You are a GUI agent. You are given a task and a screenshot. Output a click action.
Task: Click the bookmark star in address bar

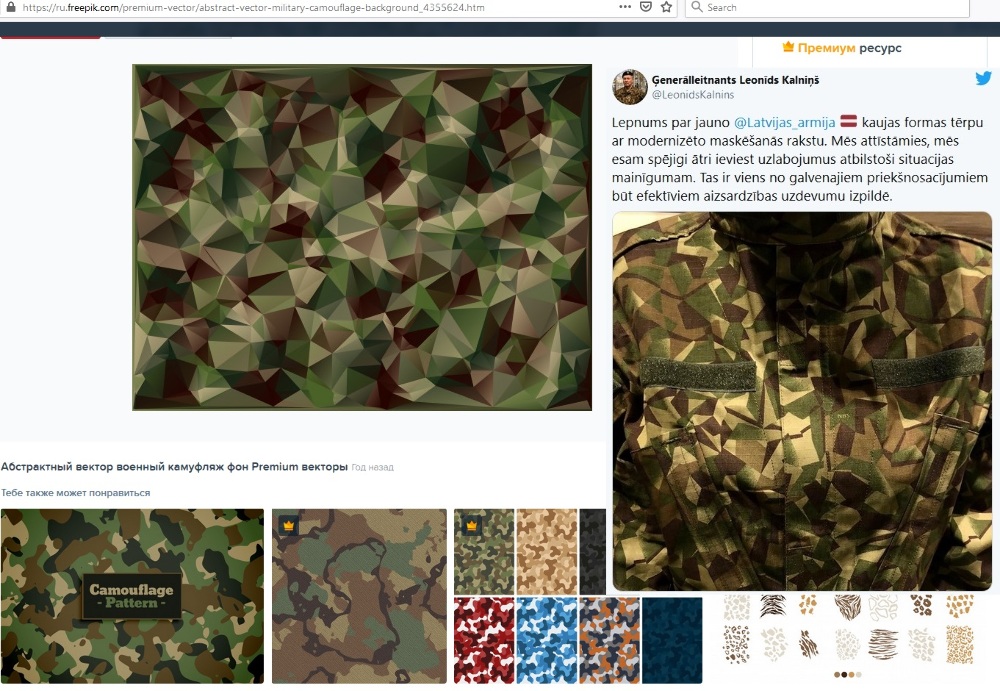(668, 7)
